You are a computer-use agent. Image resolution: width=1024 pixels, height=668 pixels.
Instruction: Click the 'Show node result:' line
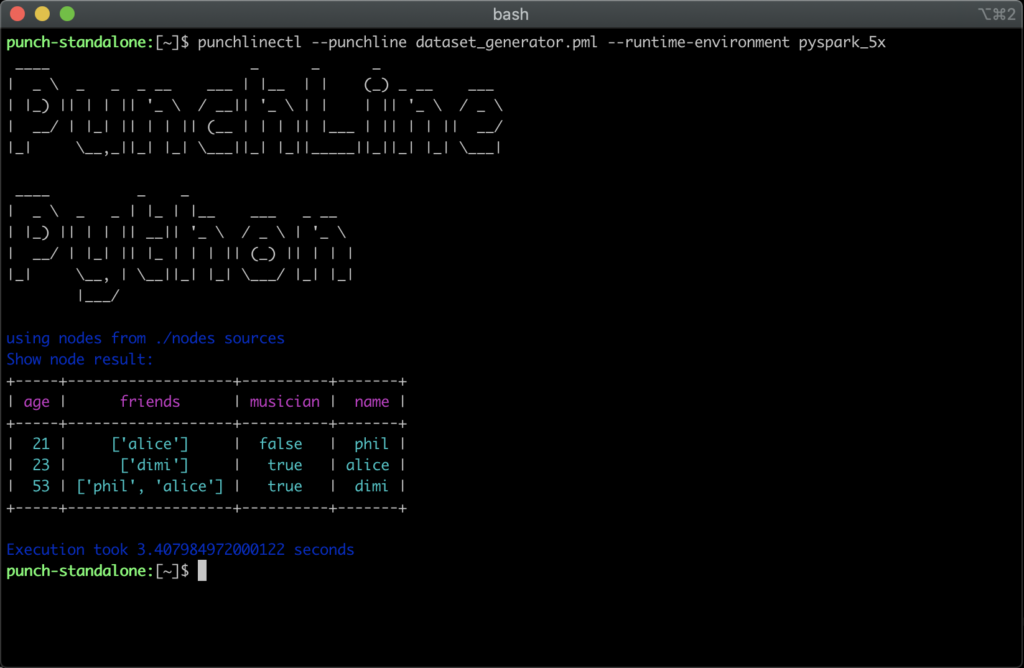(80, 359)
